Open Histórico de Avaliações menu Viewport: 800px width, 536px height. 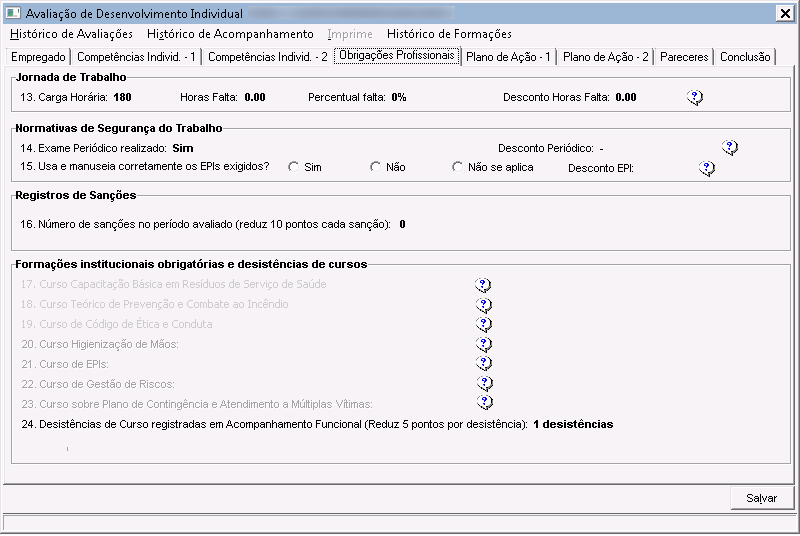(71, 34)
